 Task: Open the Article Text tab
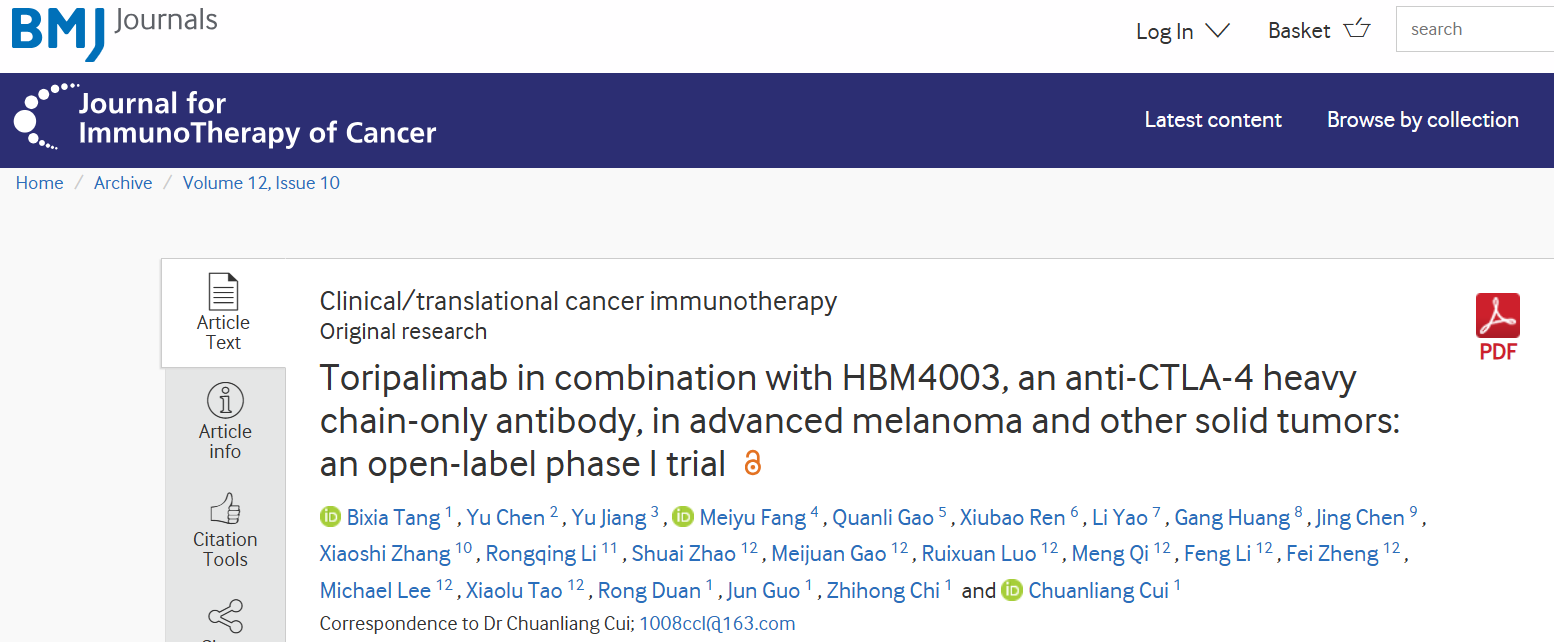223,313
